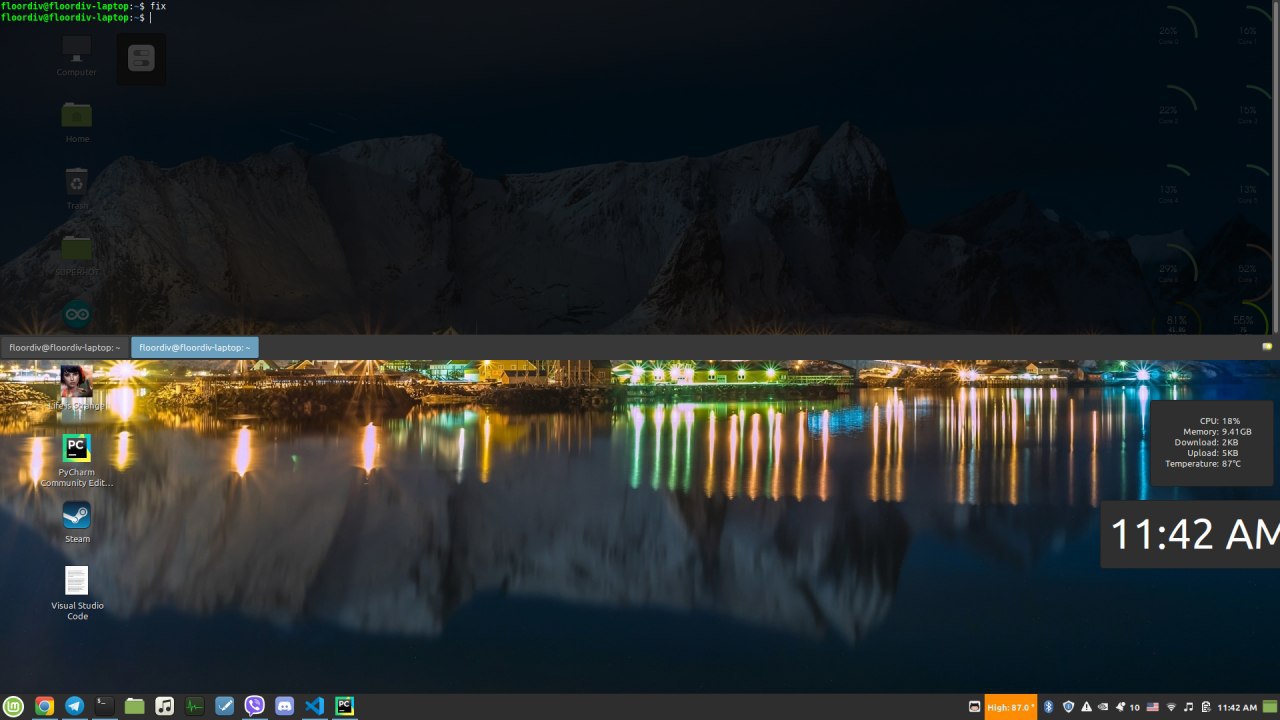This screenshot has height=720, width=1280.
Task: Open the US flag keyboard layout indicator
Action: (x=1153, y=707)
